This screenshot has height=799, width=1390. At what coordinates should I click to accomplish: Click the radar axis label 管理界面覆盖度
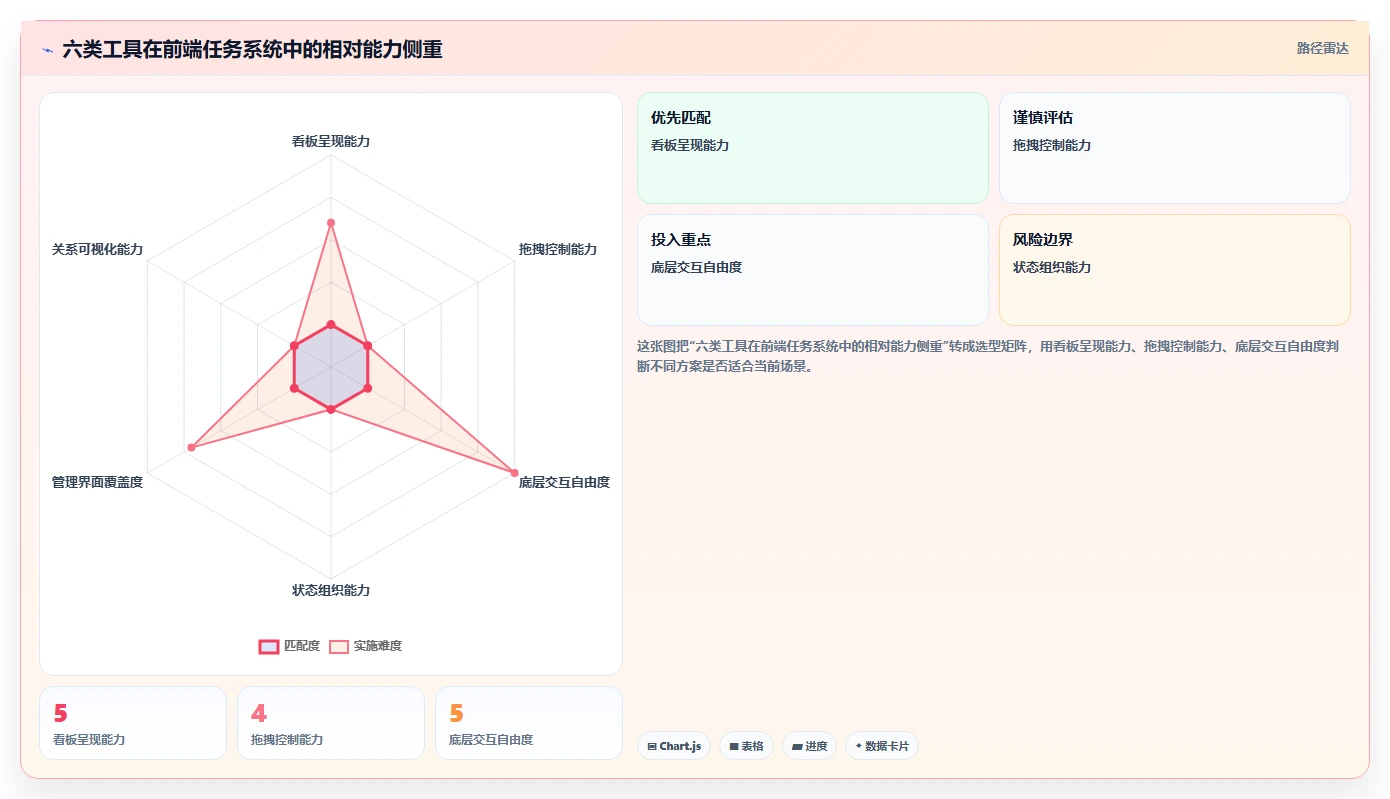[97, 482]
